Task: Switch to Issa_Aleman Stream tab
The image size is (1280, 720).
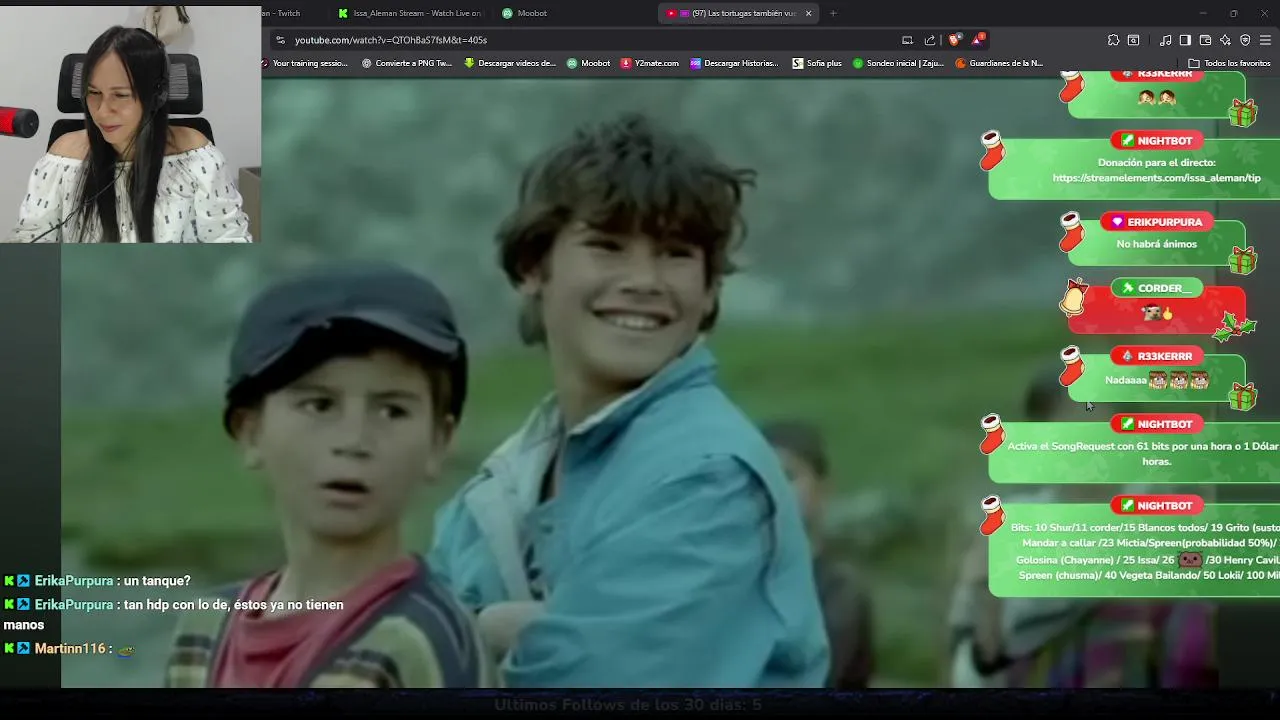Action: pyautogui.click(x=410, y=13)
